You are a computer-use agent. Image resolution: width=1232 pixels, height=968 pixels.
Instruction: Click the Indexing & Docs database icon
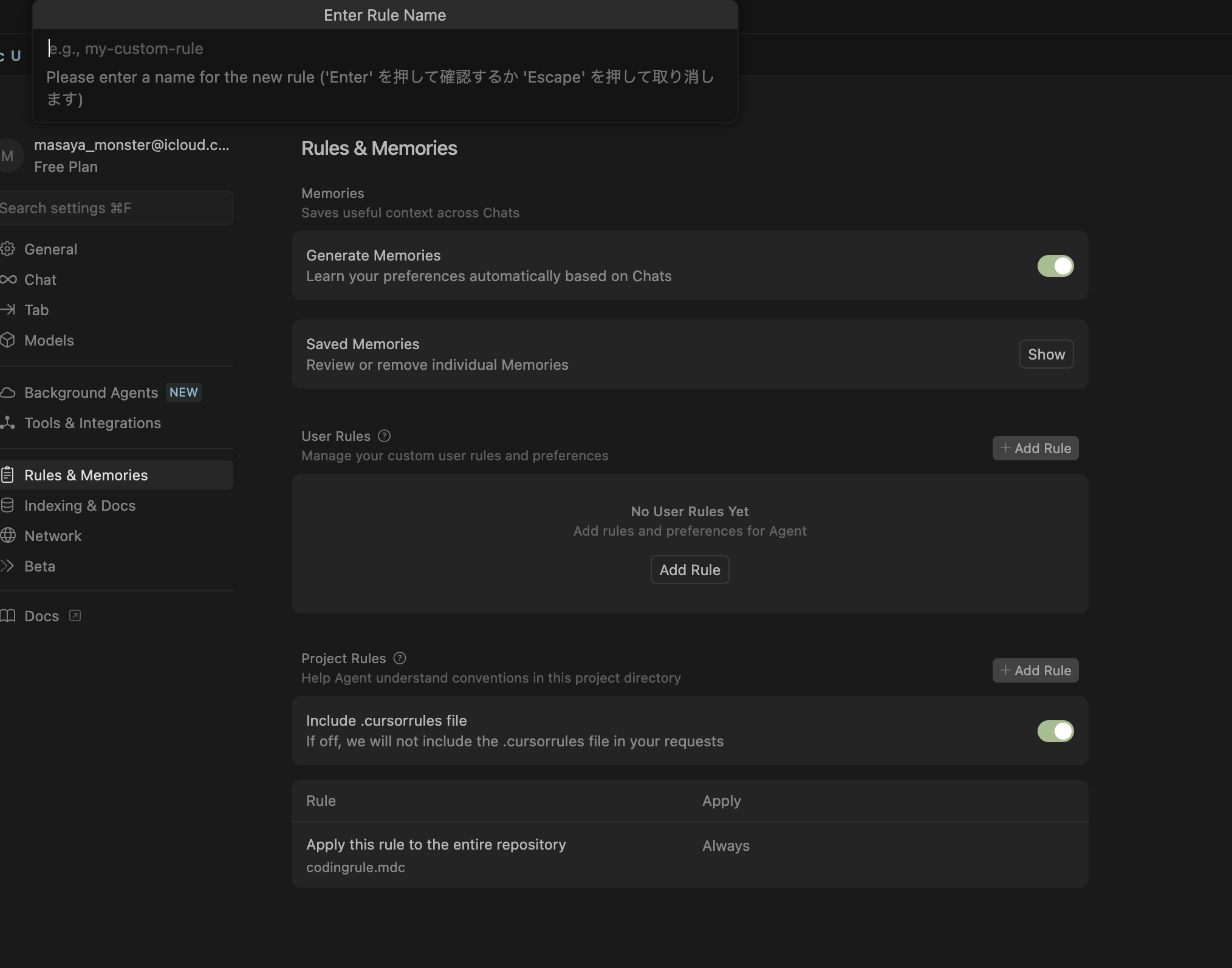click(x=7, y=505)
